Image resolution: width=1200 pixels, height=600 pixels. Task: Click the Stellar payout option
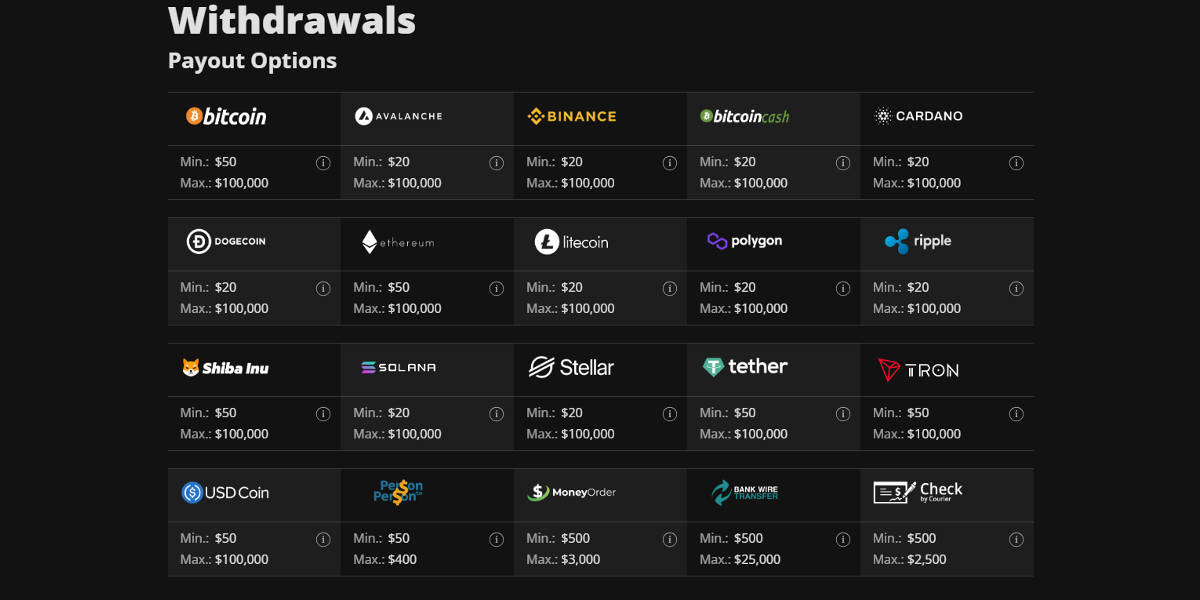(572, 368)
